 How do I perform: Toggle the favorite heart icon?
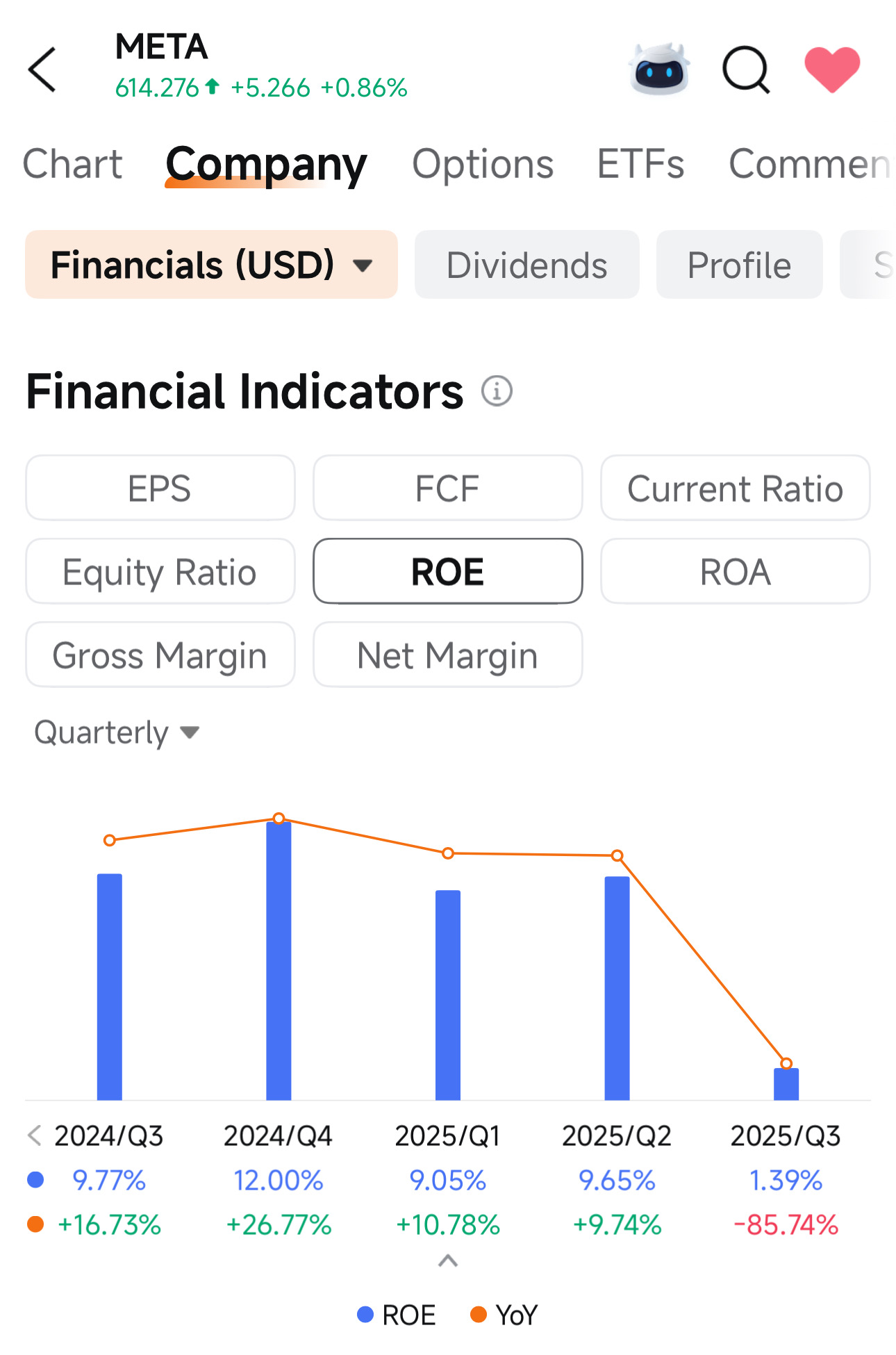click(832, 69)
